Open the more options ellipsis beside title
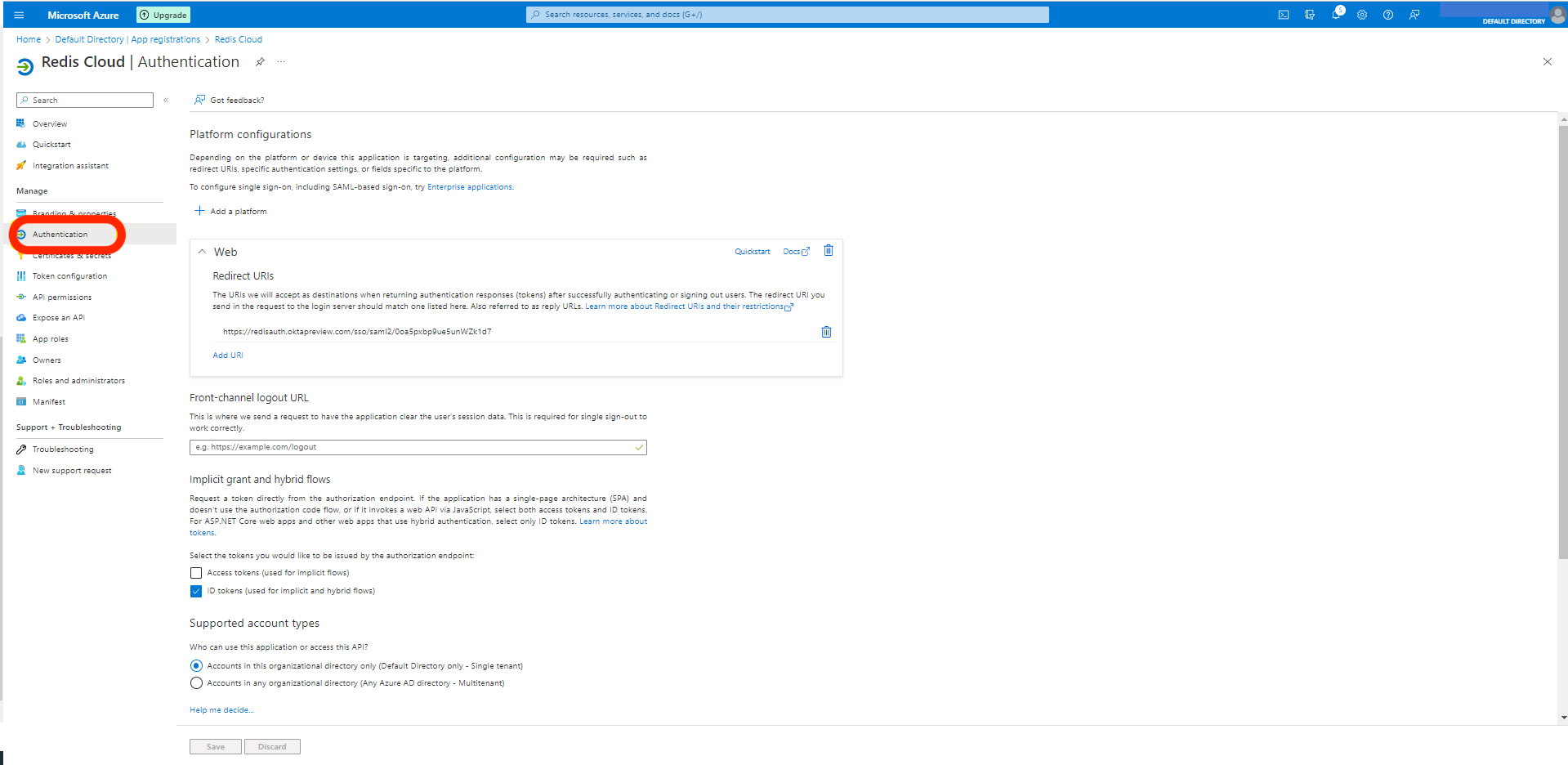The height and width of the screenshot is (765, 1568). (281, 62)
